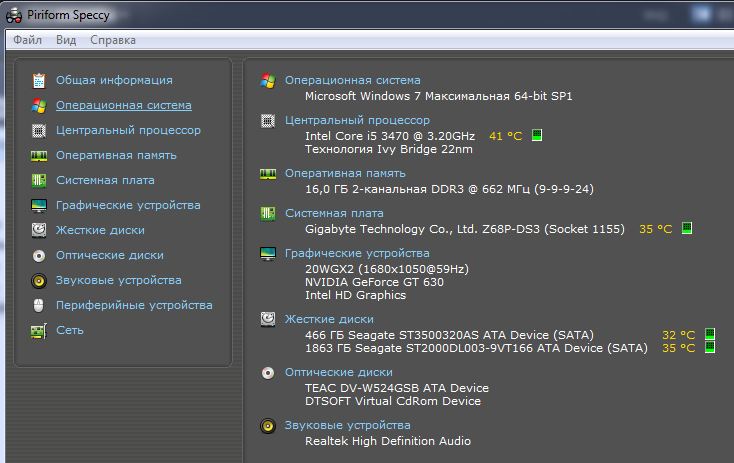Image resolution: width=734 pixels, height=463 pixels.
Task: Select Графические устройства in the sidebar
Action: [x=128, y=205]
